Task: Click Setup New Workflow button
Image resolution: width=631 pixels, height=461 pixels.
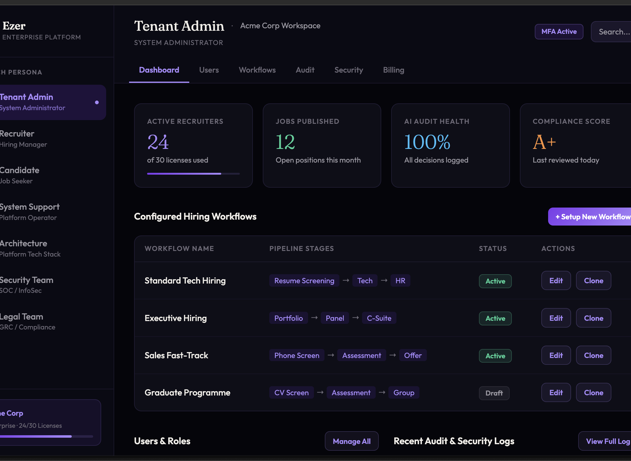Action: click(590, 217)
